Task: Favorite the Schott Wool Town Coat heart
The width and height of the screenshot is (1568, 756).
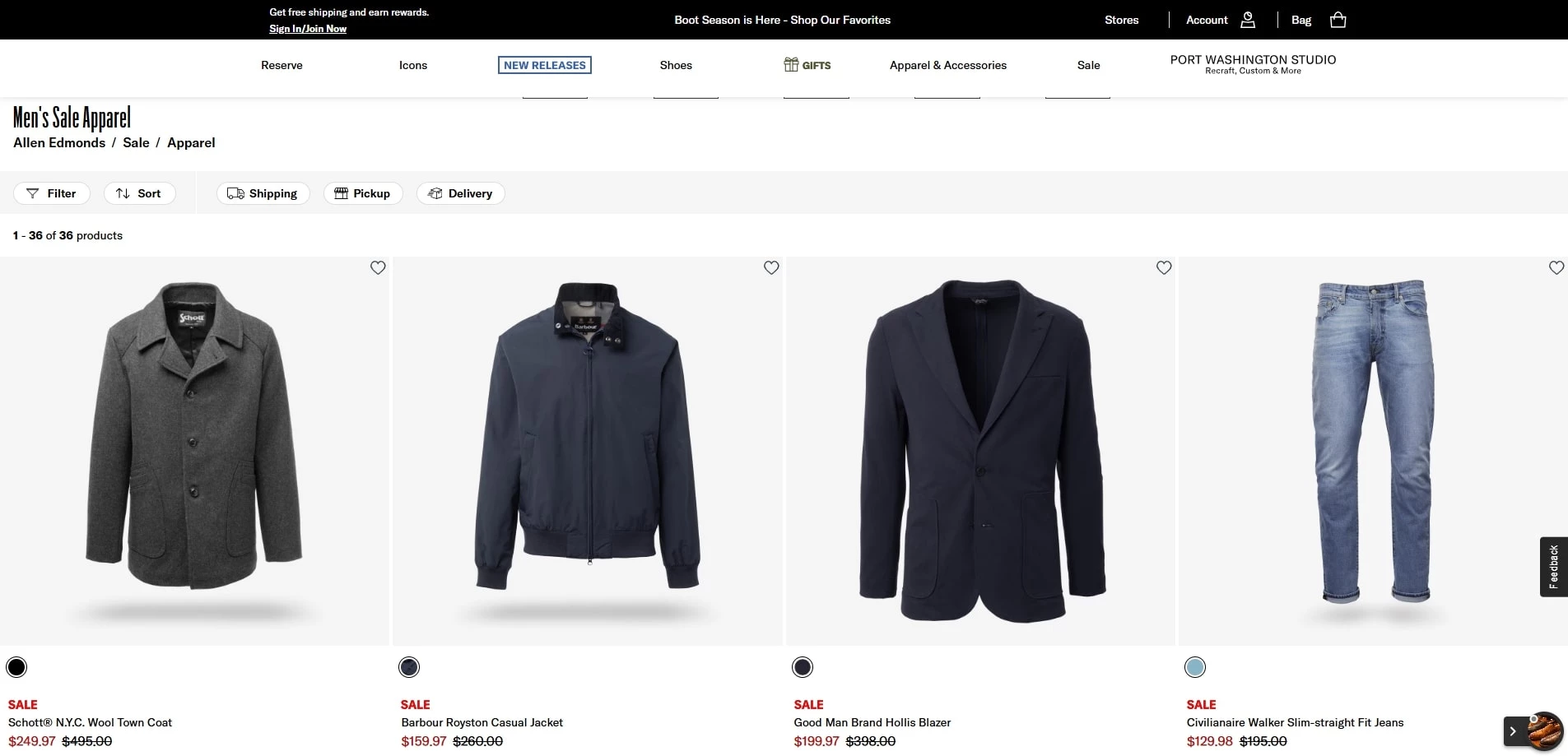Action: [378, 267]
